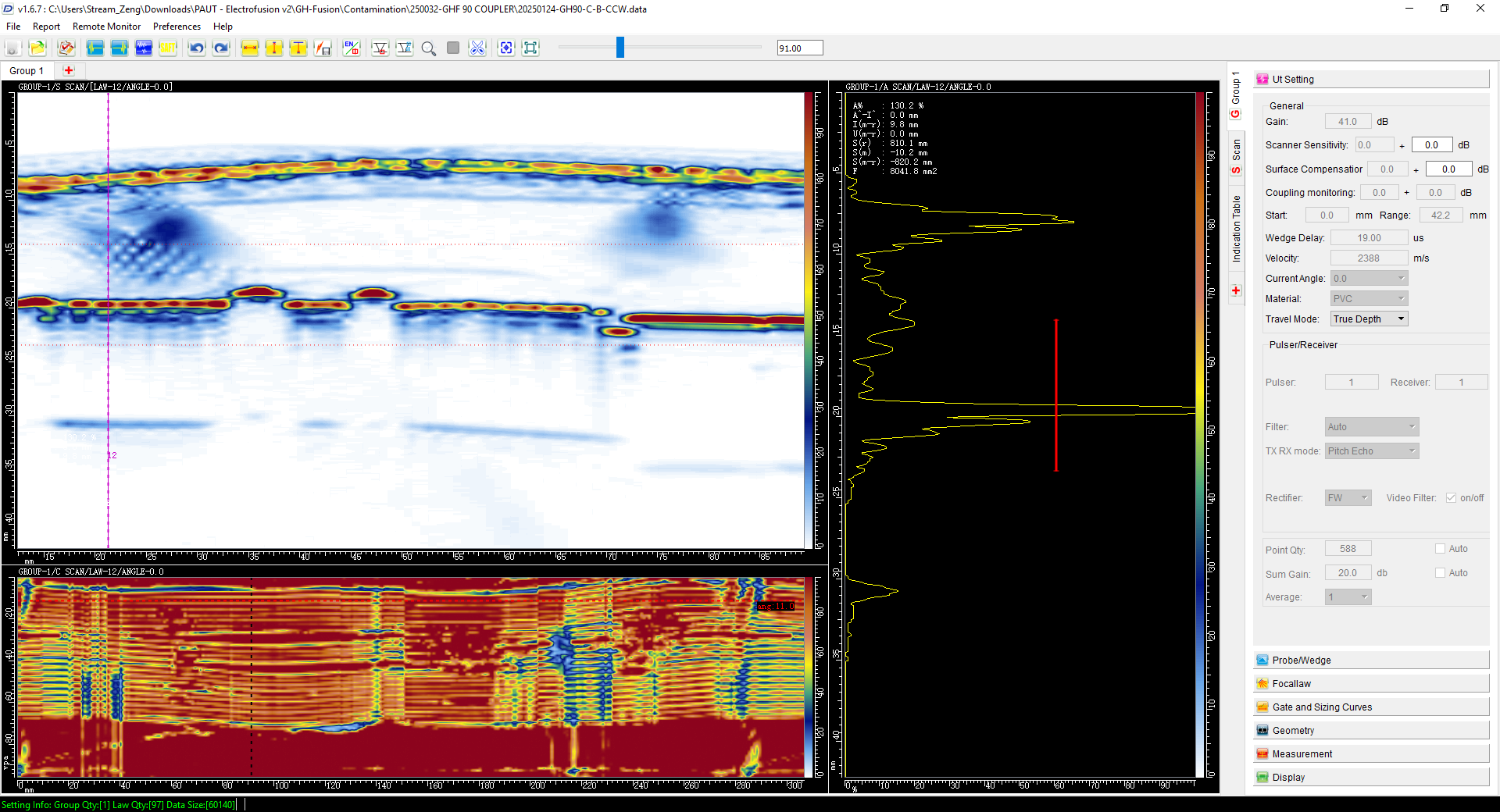Click the report clipboard icon
Viewport: 1500px width, 812px height.
tap(66, 48)
